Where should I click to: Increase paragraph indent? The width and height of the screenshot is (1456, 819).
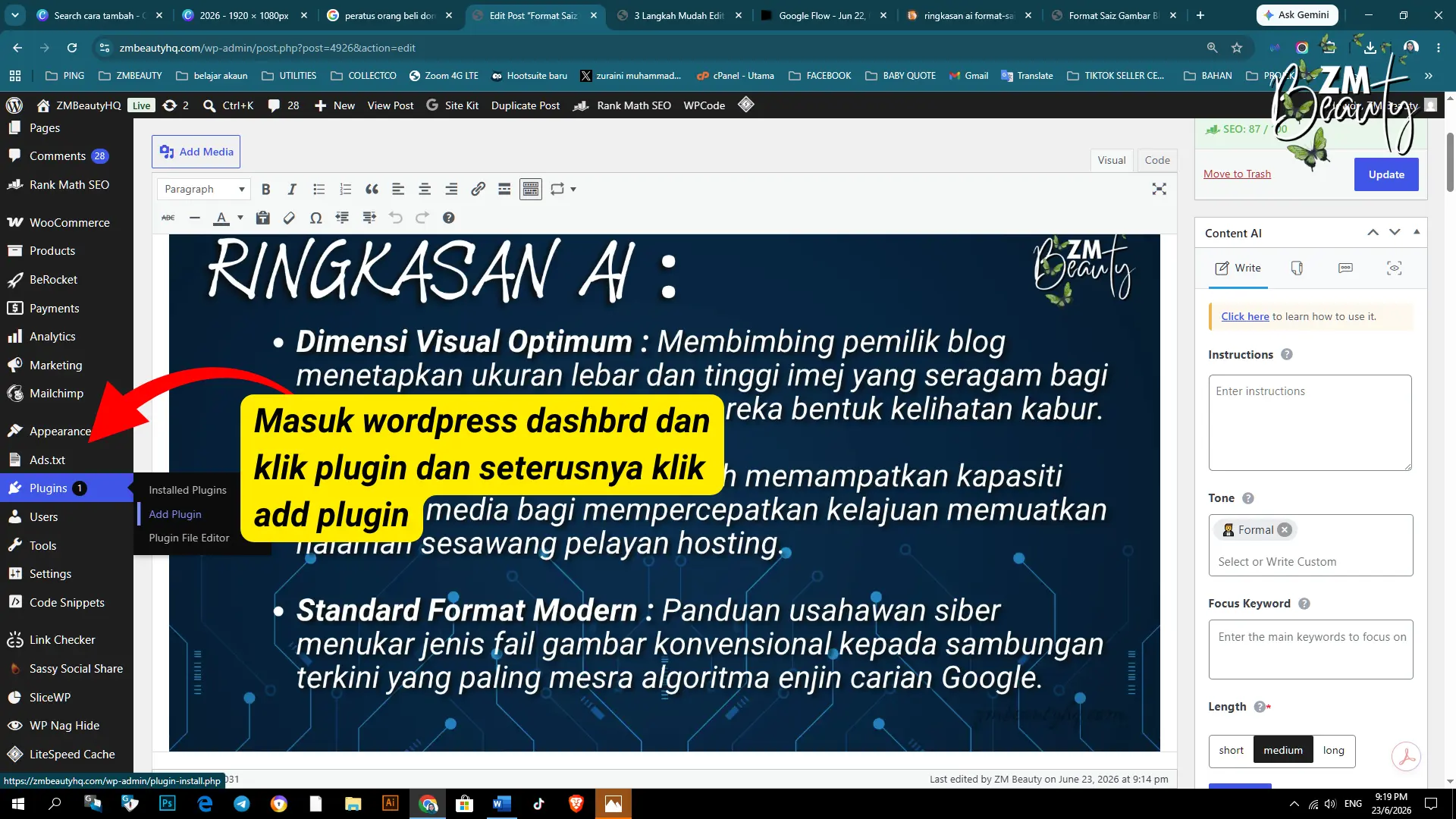(x=369, y=218)
